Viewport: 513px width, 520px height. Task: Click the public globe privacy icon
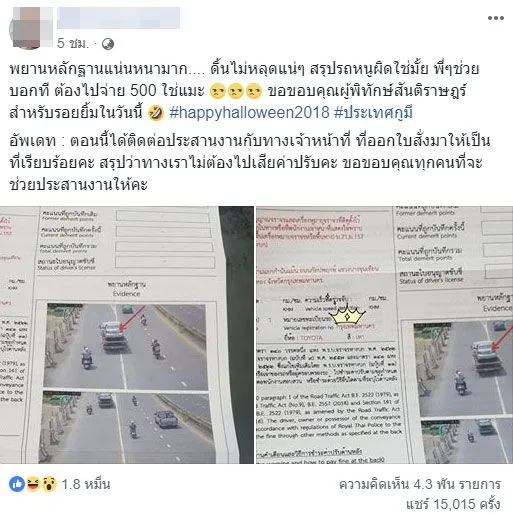pyautogui.click(x=108, y=44)
